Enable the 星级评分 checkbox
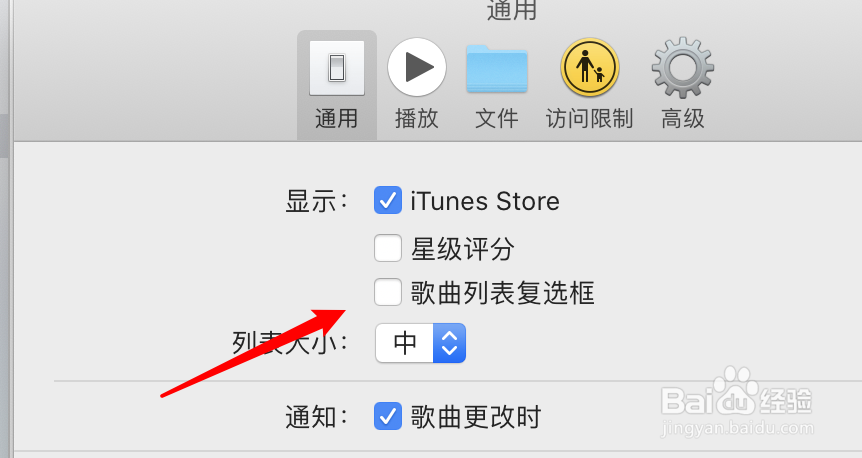862x458 pixels. point(388,248)
